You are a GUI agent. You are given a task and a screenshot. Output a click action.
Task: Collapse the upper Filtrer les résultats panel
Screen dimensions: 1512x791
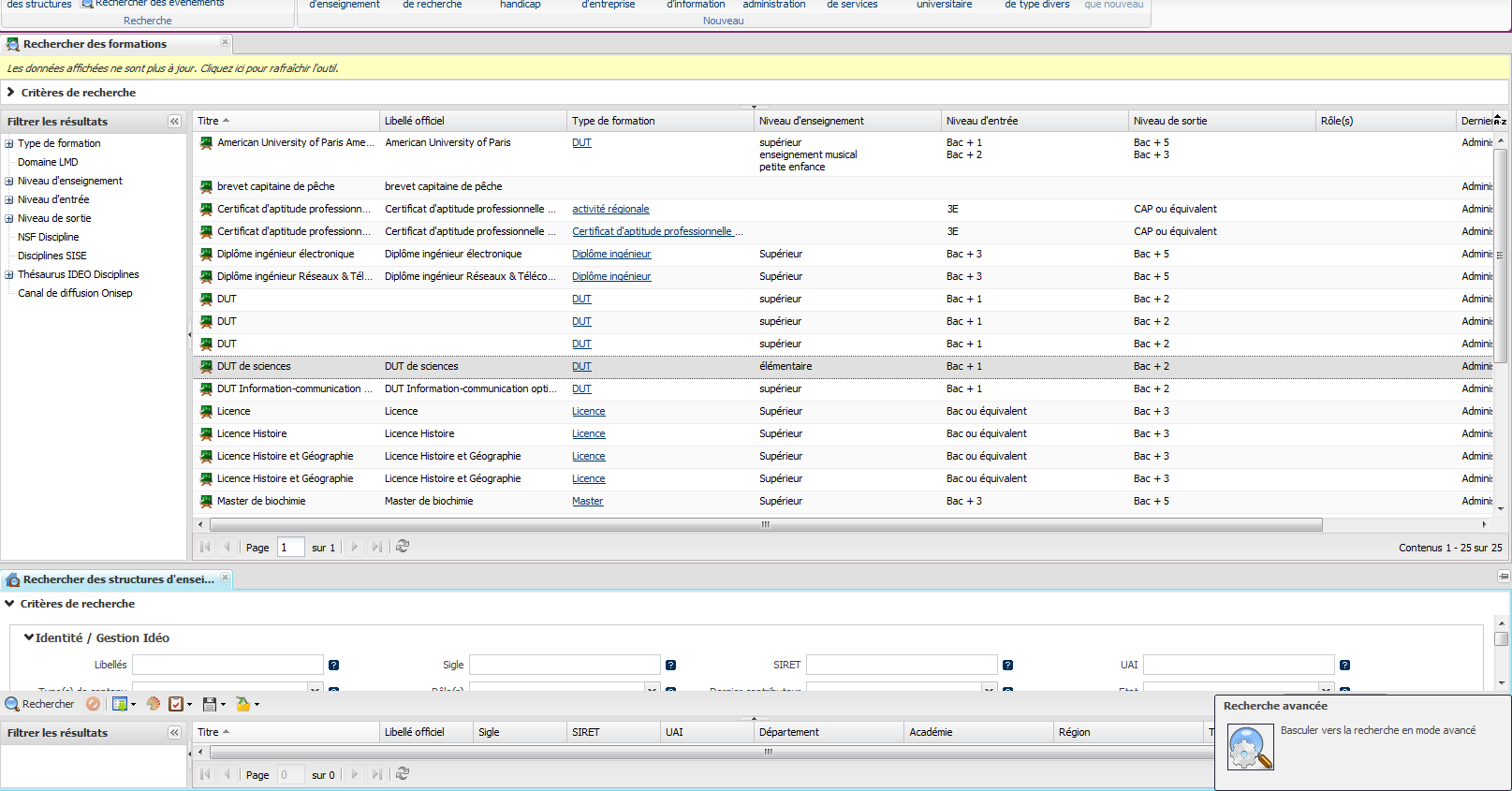[174, 122]
